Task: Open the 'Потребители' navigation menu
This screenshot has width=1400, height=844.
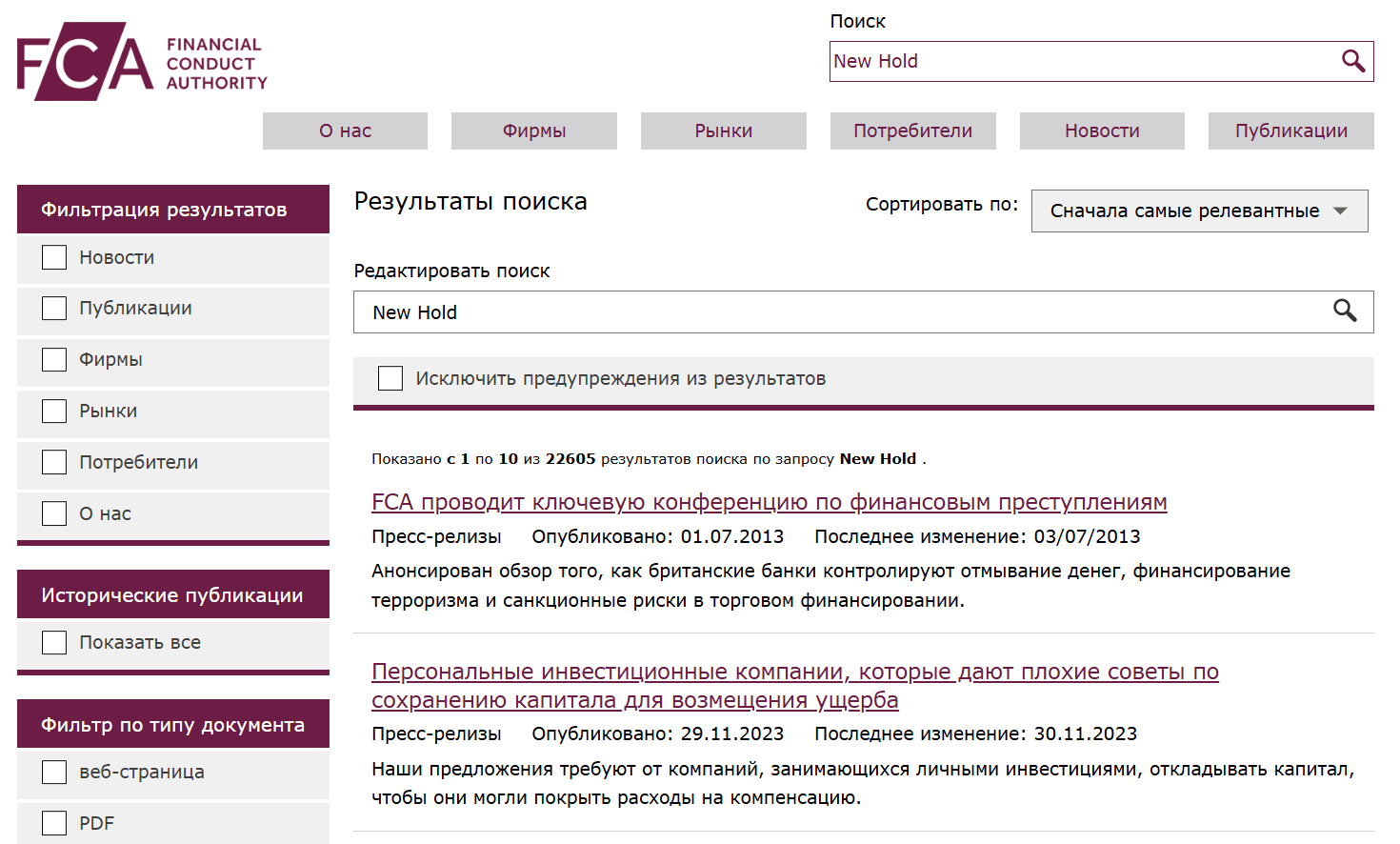Action: point(912,131)
